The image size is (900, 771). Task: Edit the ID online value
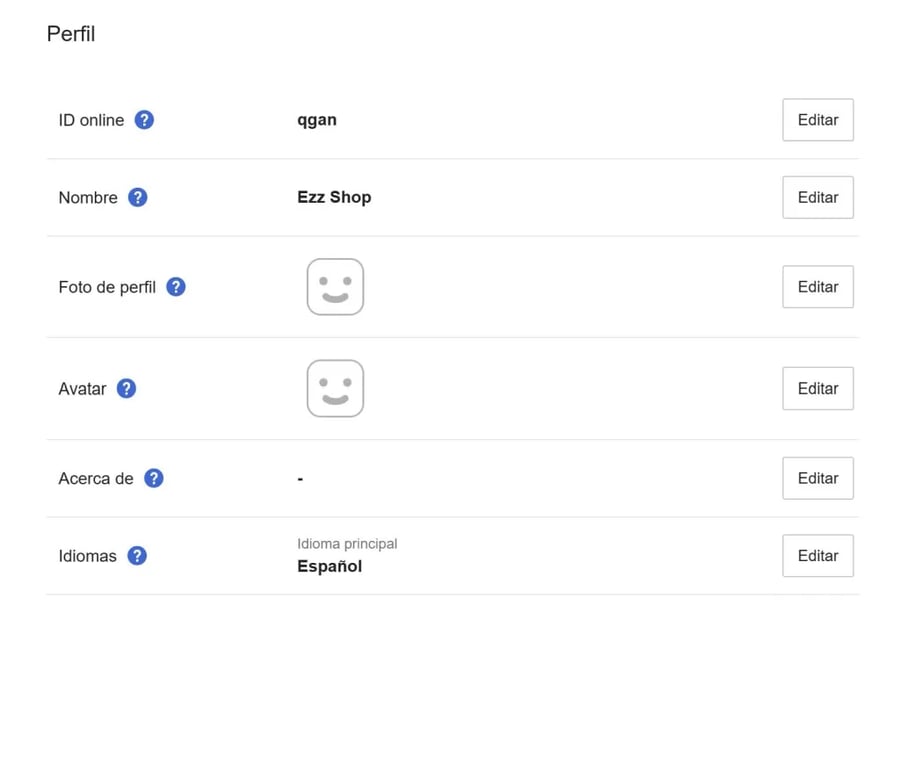[818, 120]
